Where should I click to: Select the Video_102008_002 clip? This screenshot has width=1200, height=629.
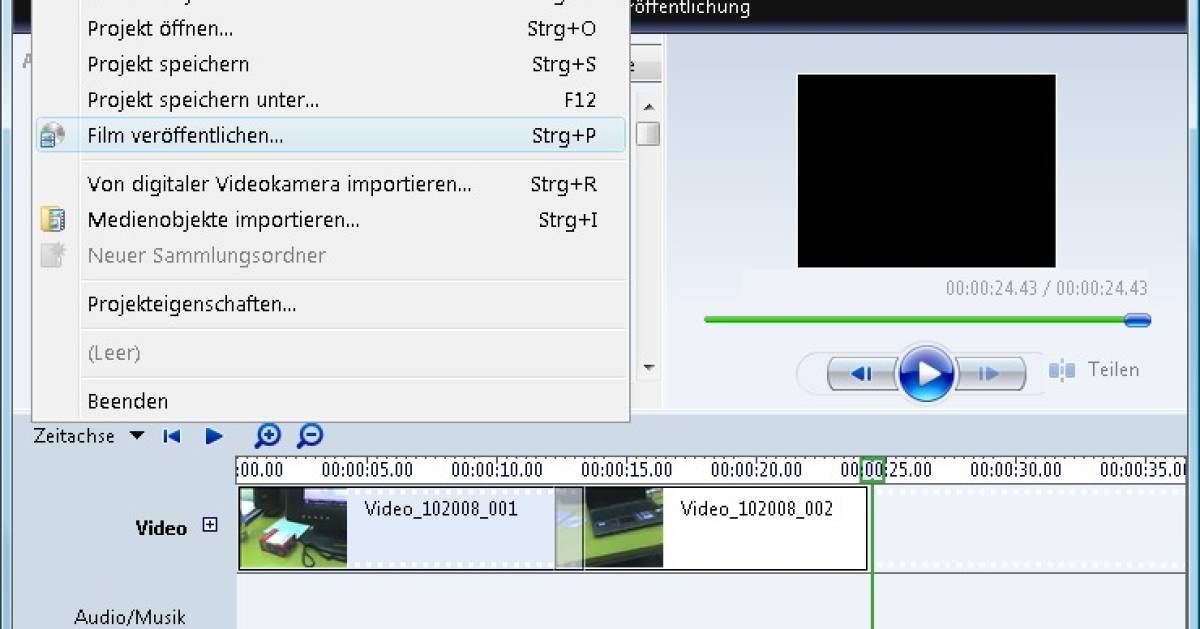click(755, 528)
